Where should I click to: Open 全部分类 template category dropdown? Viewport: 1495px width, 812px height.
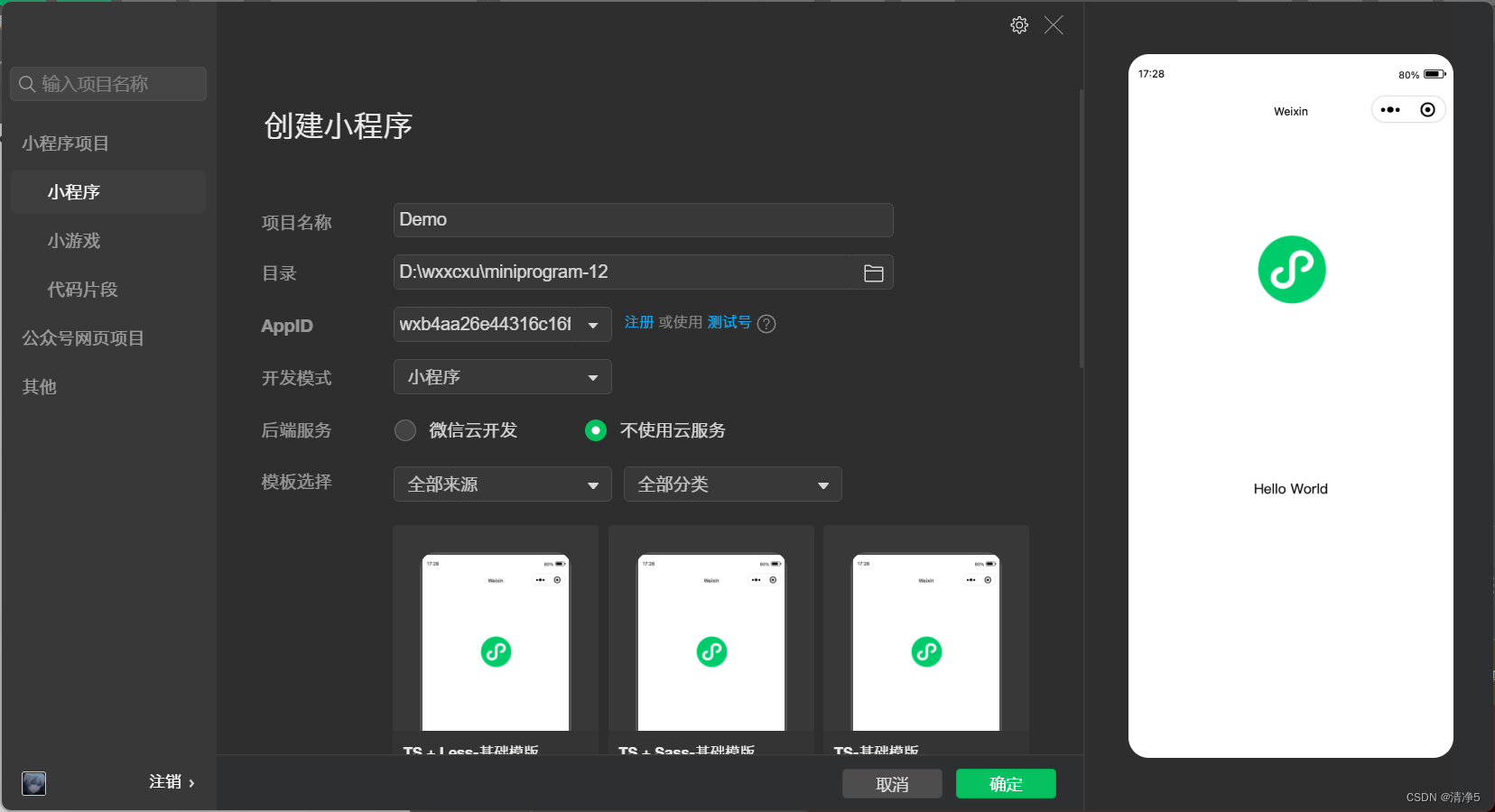733,484
